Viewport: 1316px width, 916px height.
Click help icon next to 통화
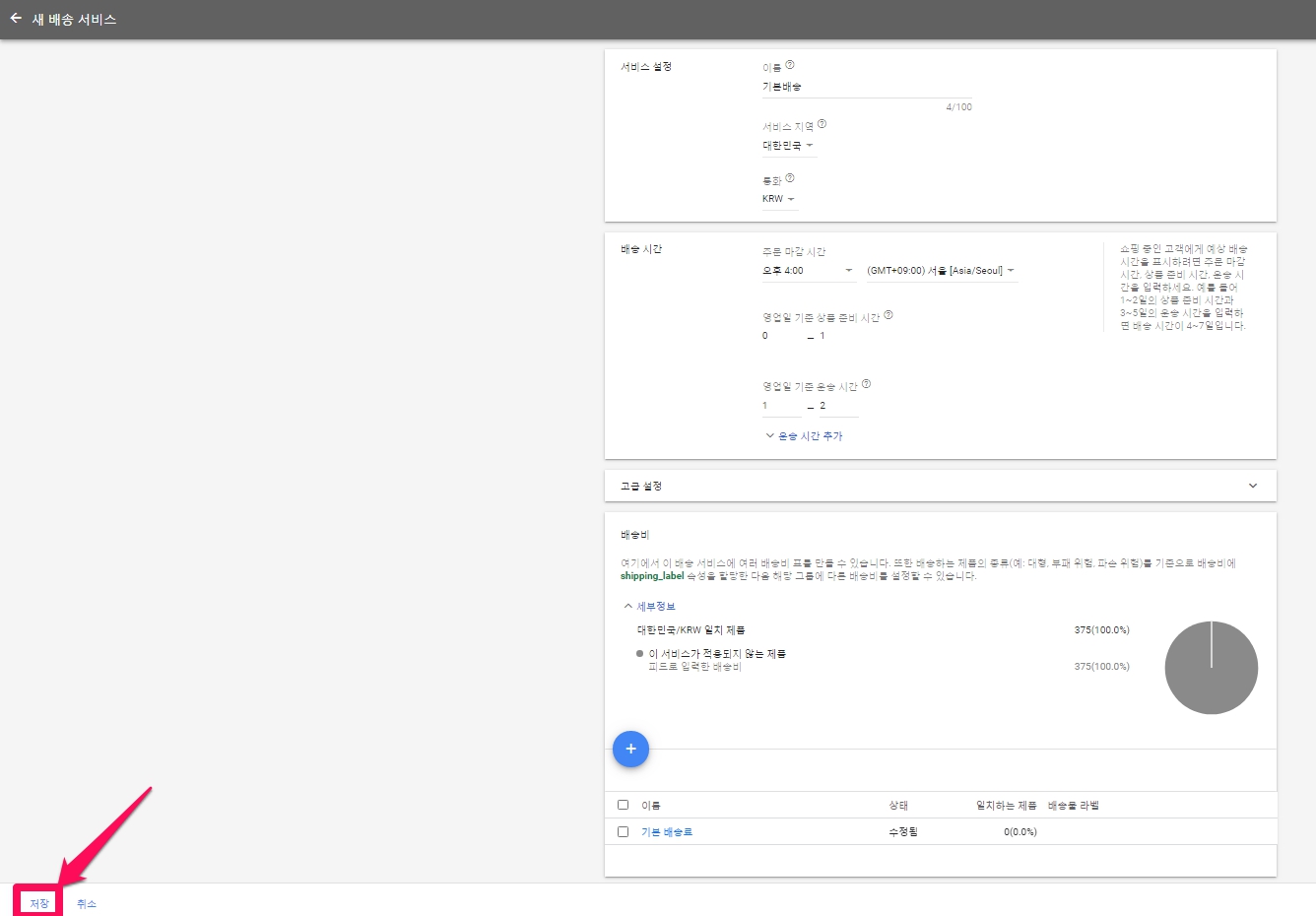point(790,178)
